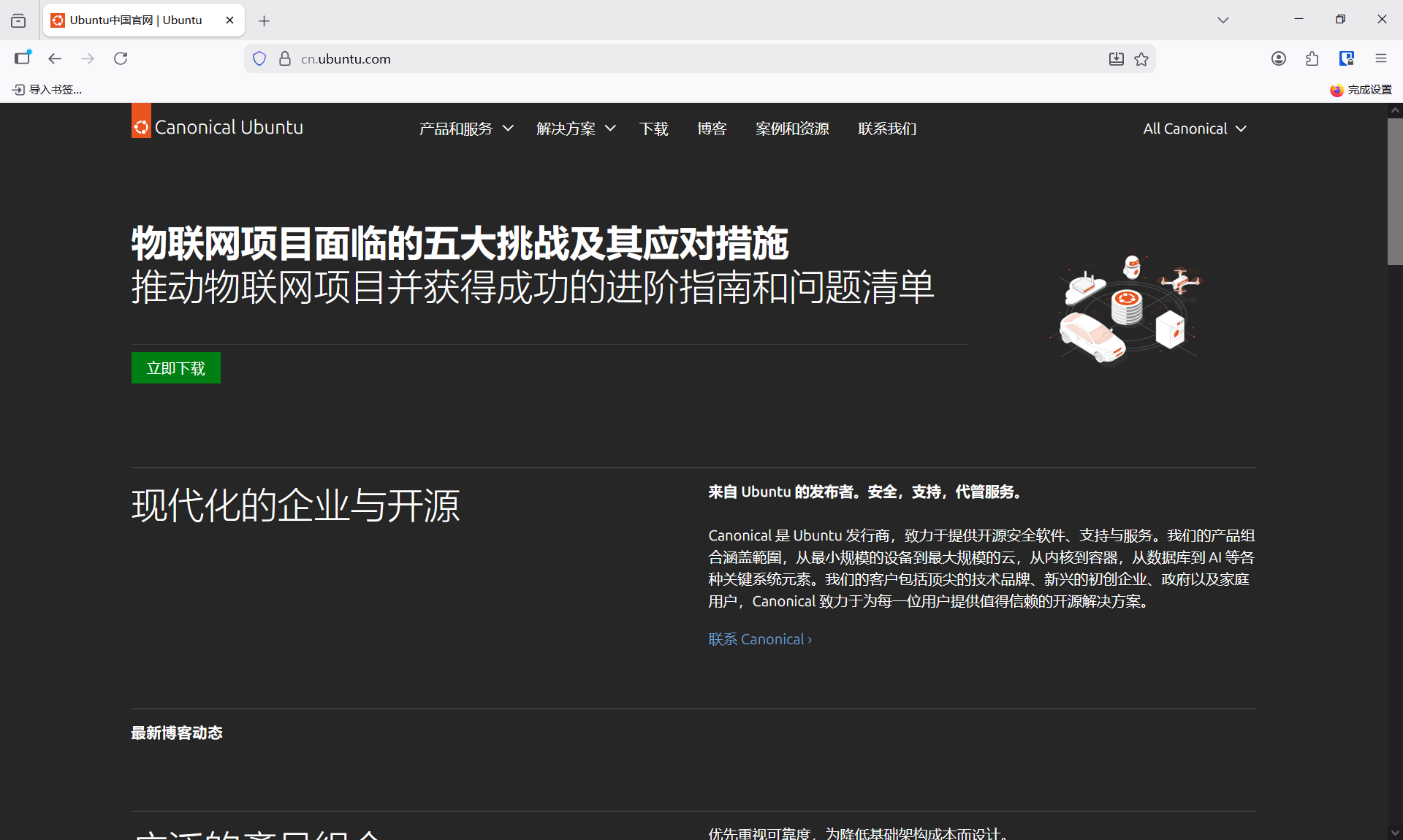Viewport: 1403px width, 840px height.
Task: Click the scrollbar down arrow
Action: point(1395,833)
